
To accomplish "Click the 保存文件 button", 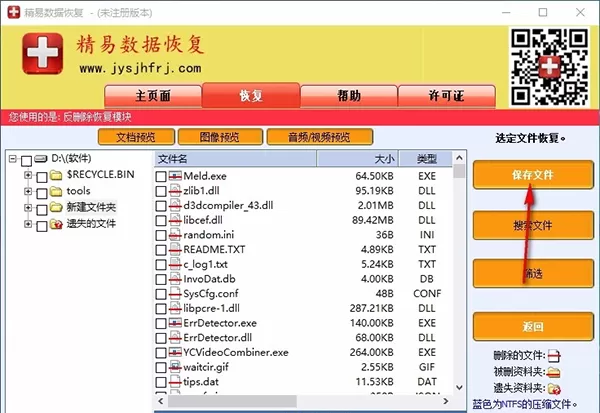I will coord(533,175).
